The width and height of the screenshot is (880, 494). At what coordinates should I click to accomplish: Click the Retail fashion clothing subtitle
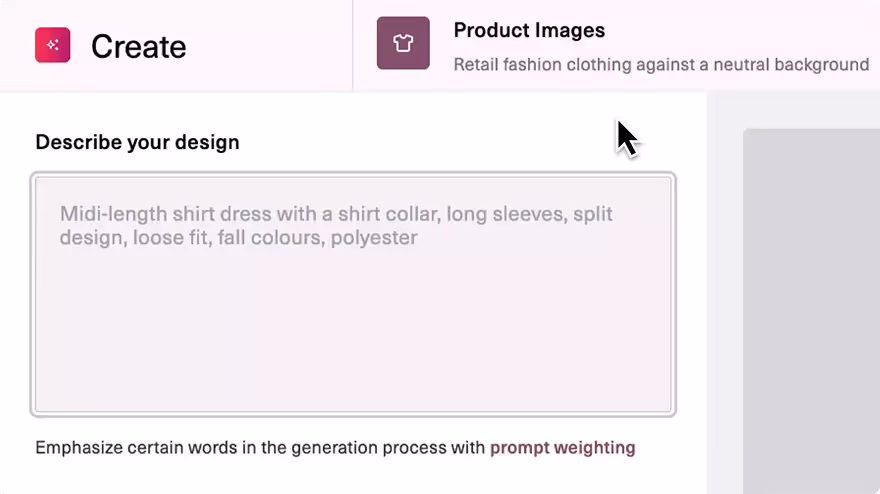point(661,65)
